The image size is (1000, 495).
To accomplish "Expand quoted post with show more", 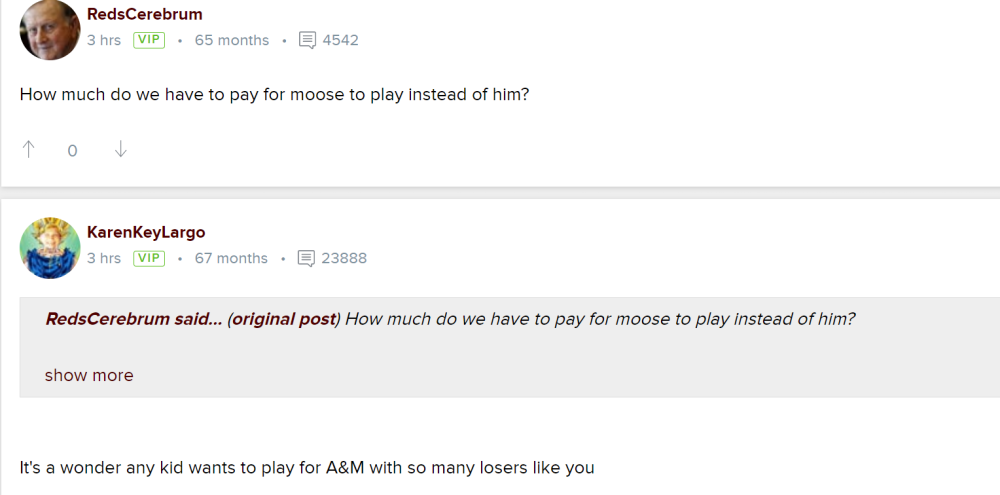I will click(x=89, y=376).
